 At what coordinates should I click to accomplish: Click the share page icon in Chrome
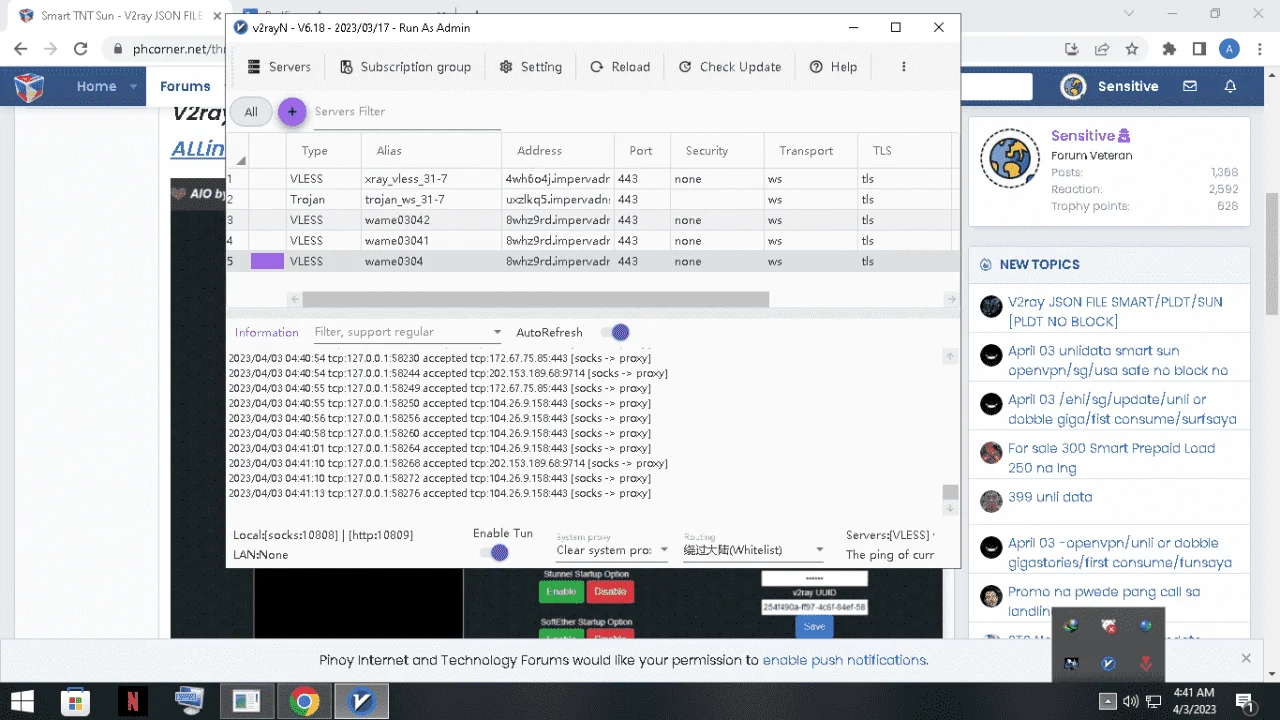[1102, 49]
